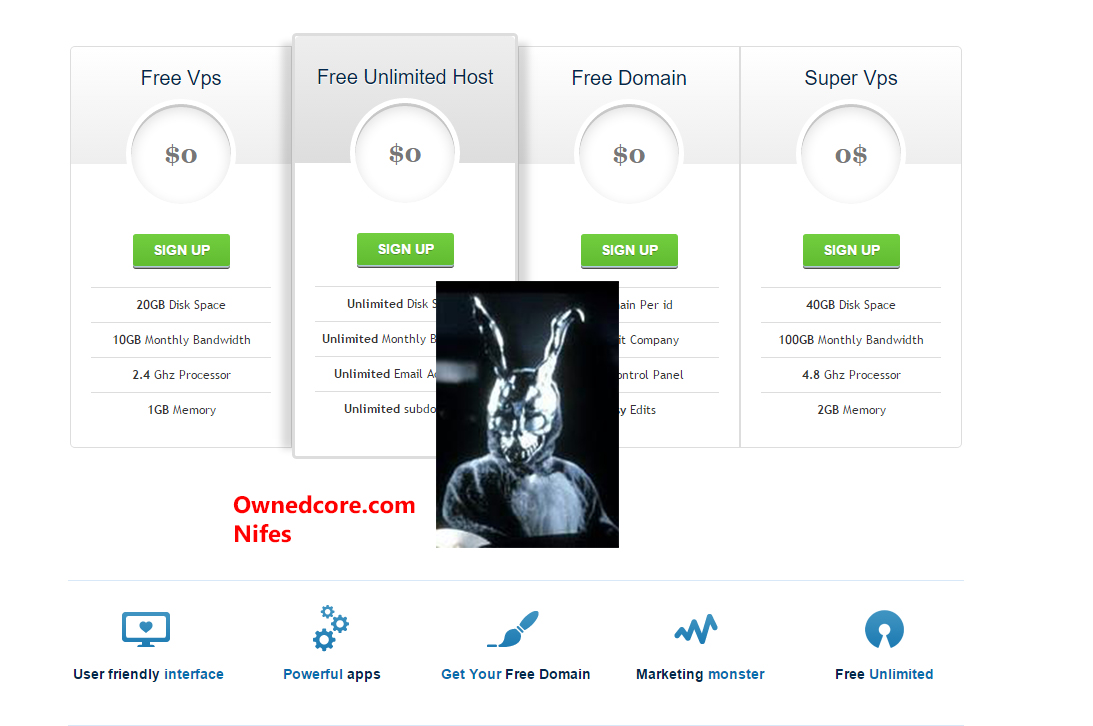Open the Free Unlimited link
1093x726 pixels.
884,674
